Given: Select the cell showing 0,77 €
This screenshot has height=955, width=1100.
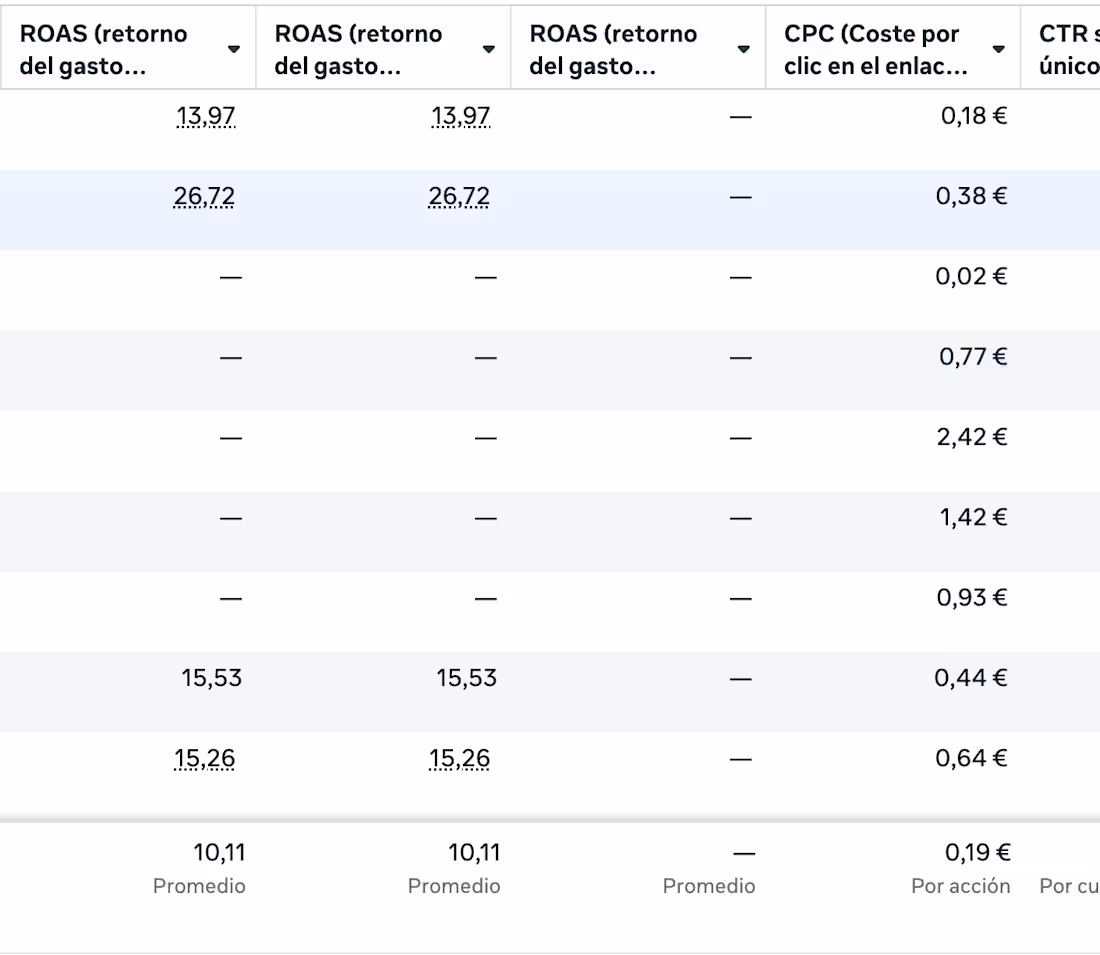Looking at the screenshot, I should click(x=972, y=356).
